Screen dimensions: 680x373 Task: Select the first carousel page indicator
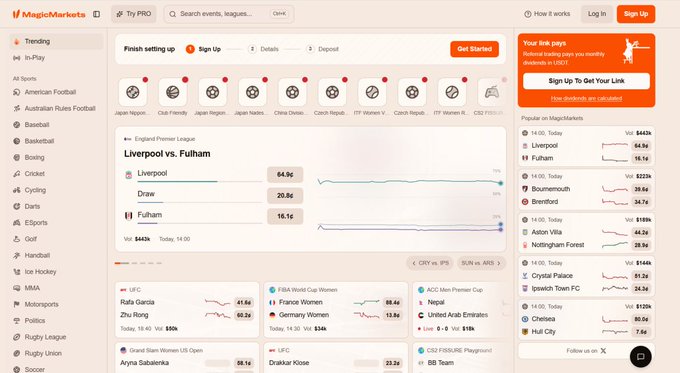click(x=122, y=263)
